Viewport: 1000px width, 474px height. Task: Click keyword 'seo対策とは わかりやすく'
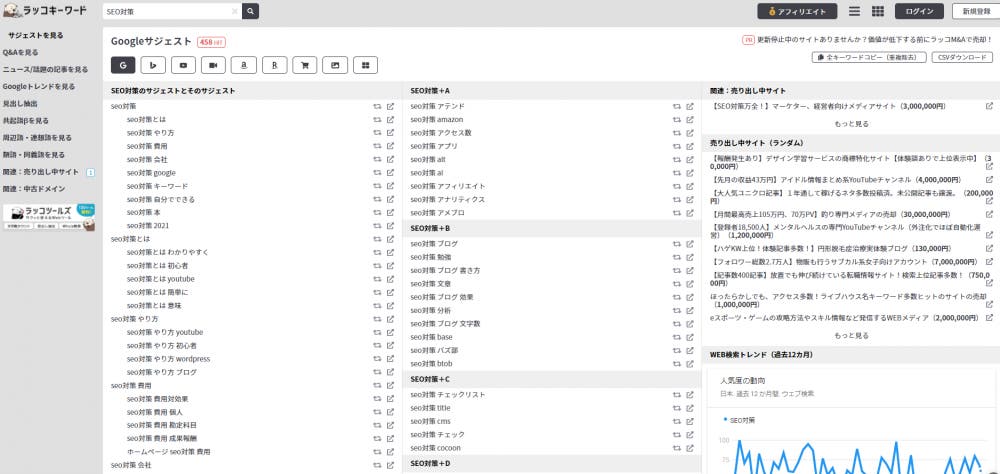click(x=168, y=253)
